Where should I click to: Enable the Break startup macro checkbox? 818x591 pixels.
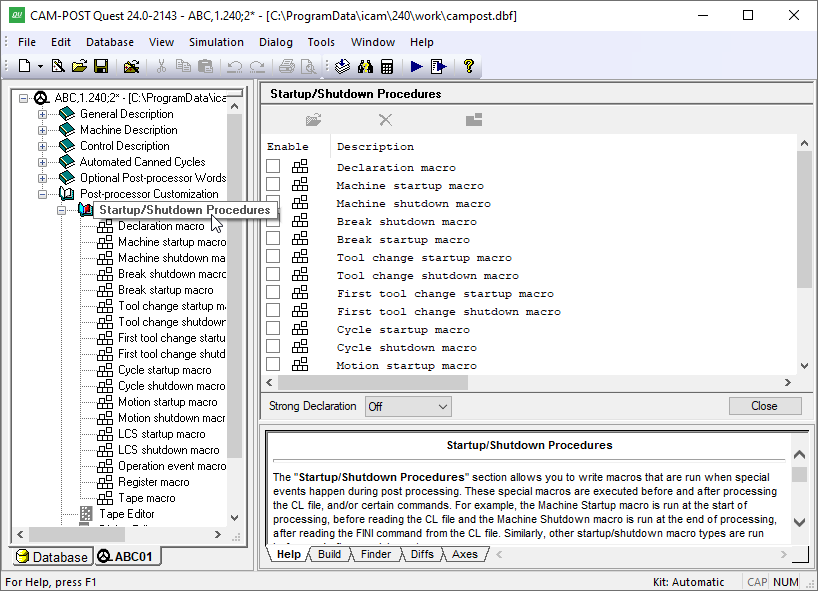(273, 238)
